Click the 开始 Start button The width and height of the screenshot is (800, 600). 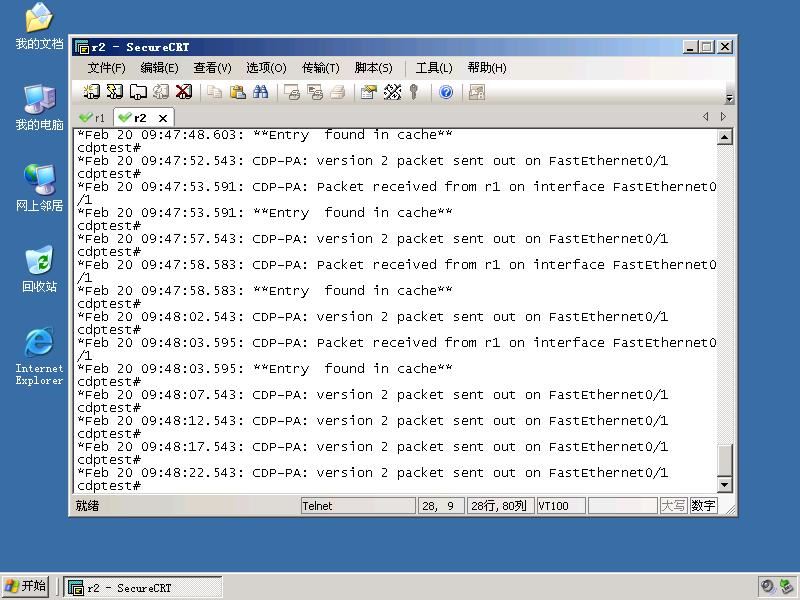click(26, 586)
